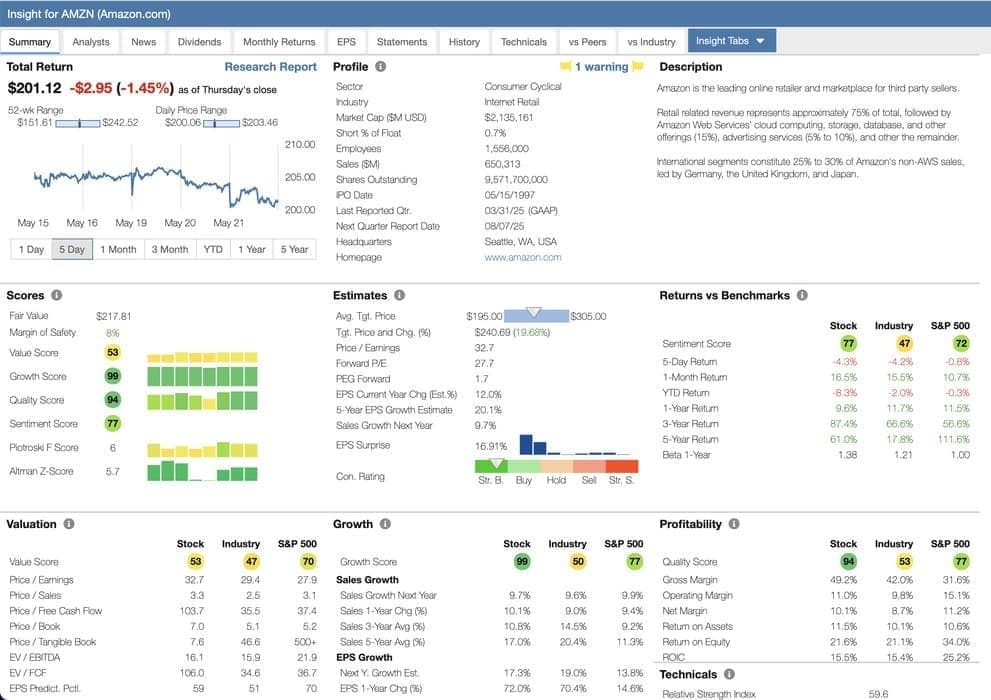
Task: Expand the Insight Tabs dropdown
Action: coord(731,41)
